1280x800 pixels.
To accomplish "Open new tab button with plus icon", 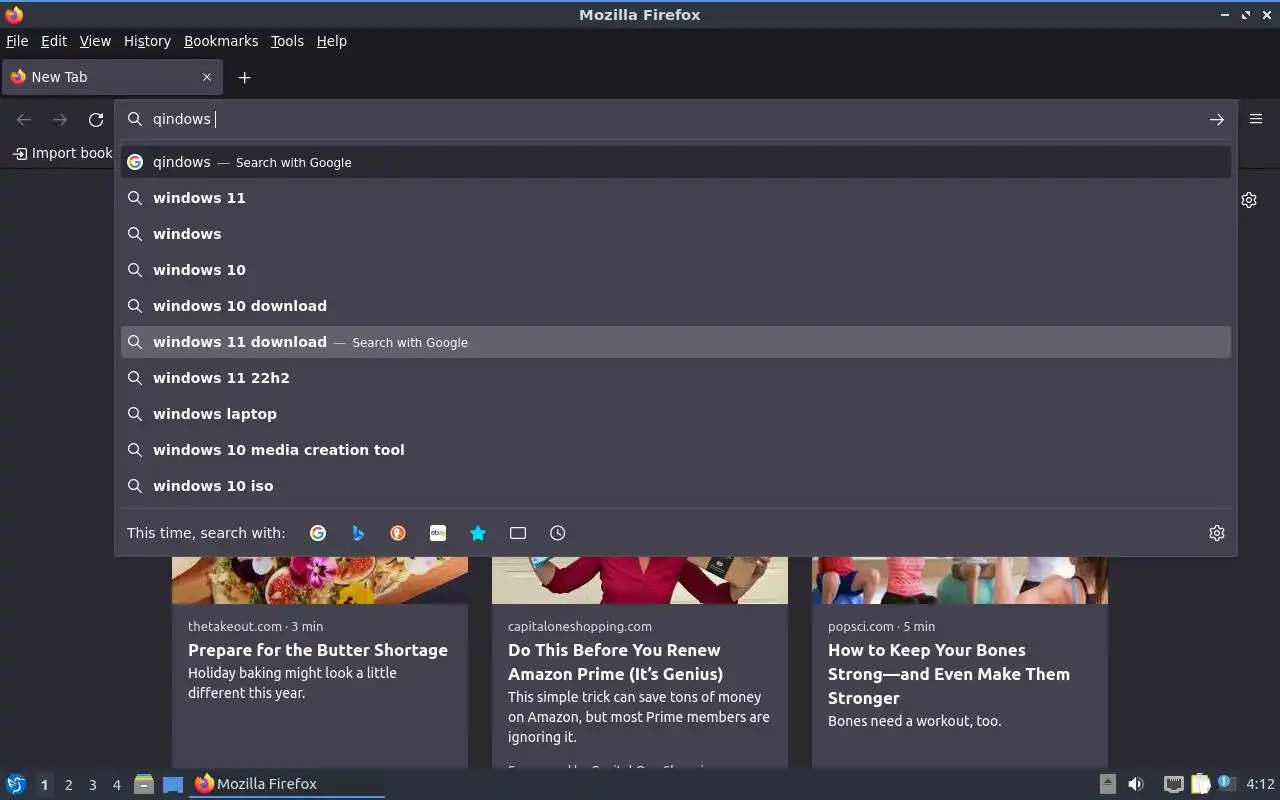I will 244,77.
